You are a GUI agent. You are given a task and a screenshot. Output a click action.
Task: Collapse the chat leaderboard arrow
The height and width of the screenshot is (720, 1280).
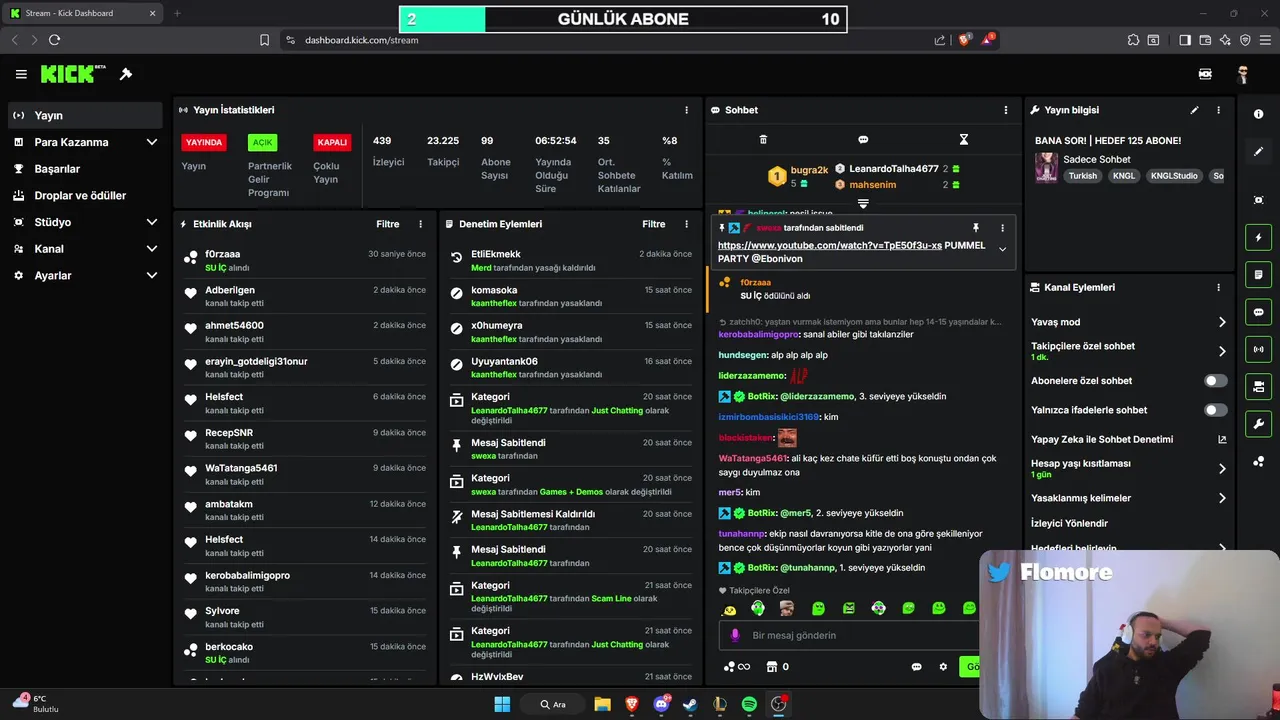point(863,204)
